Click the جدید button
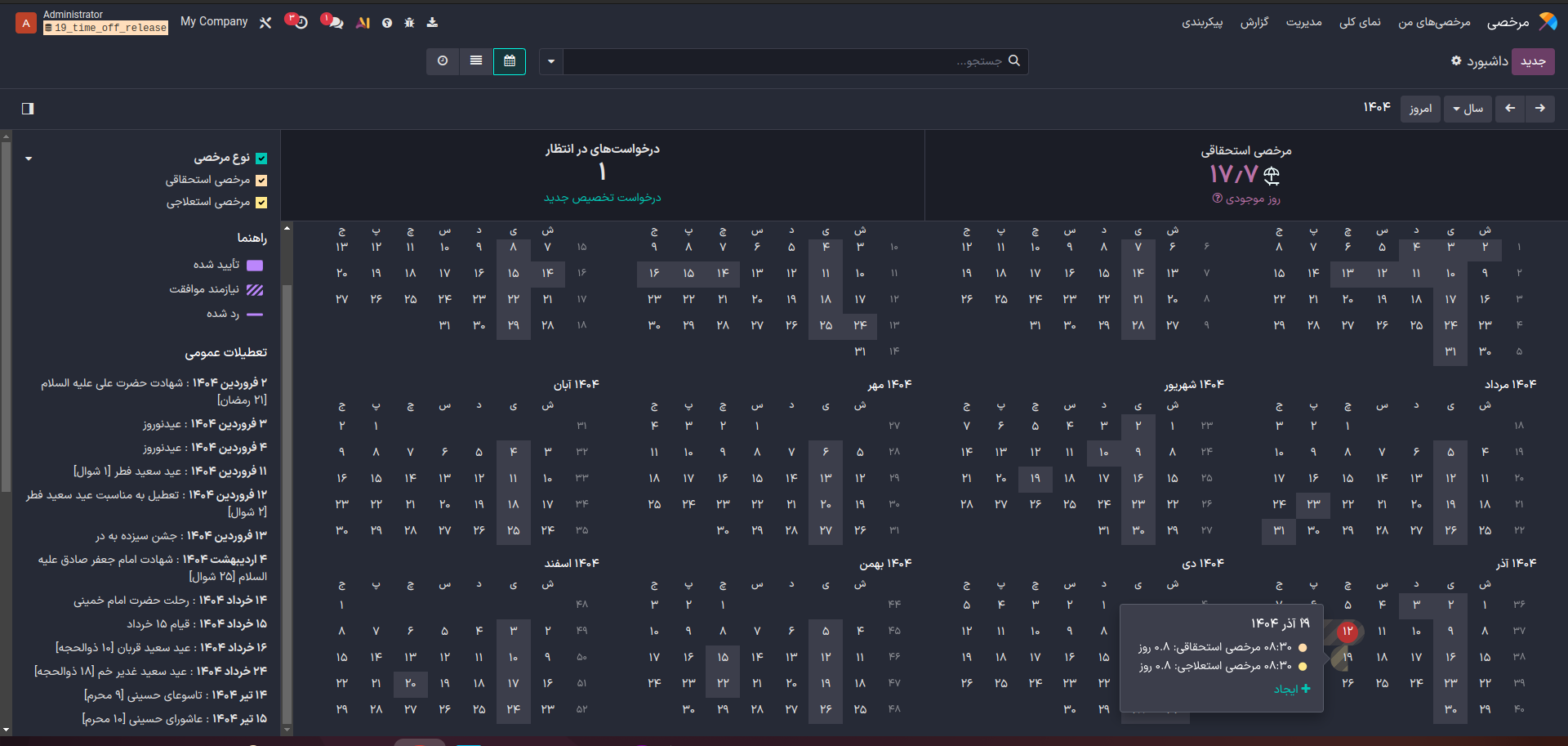This screenshot has width=1568, height=746. (1533, 61)
